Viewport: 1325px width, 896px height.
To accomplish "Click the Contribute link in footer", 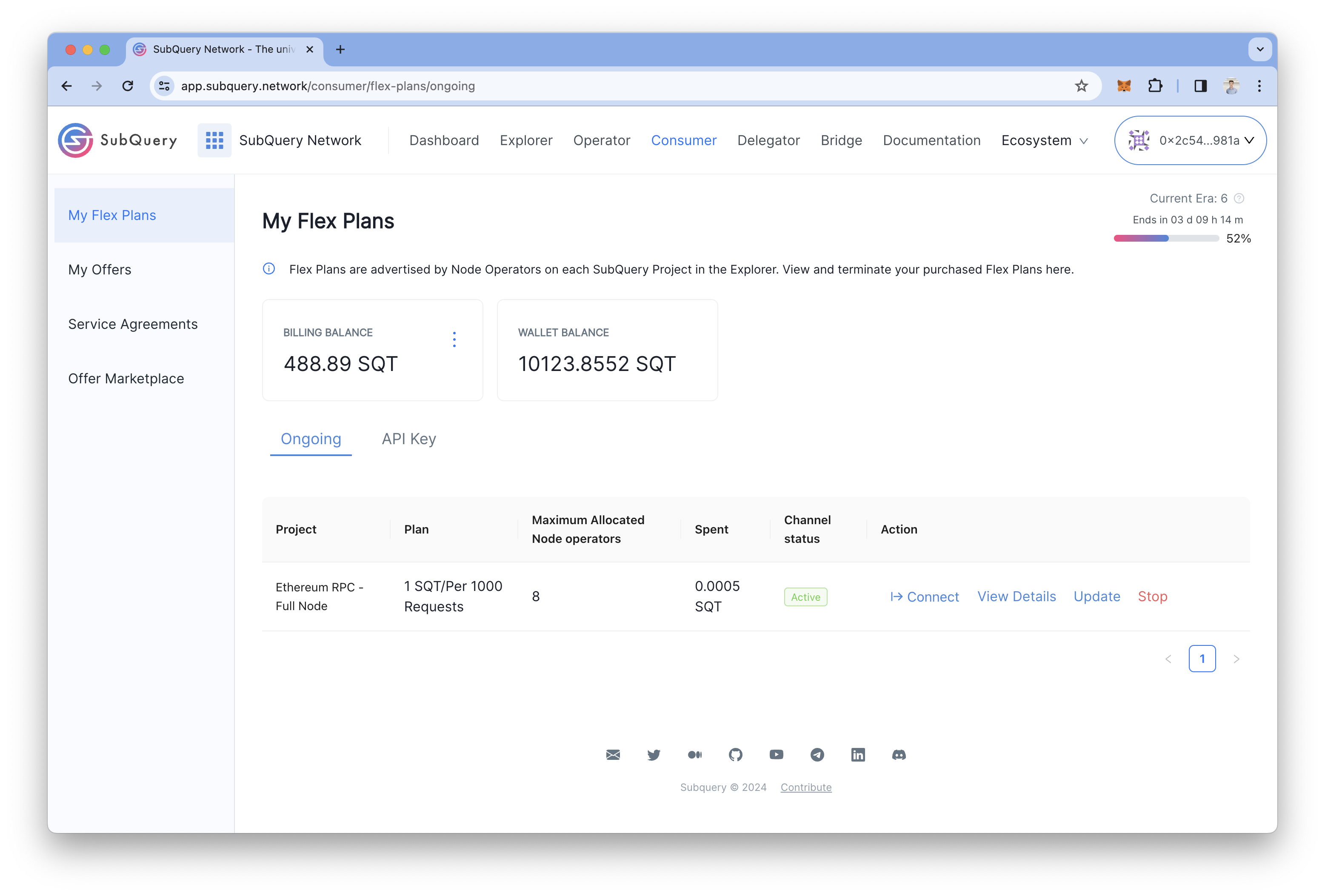I will tap(805, 788).
